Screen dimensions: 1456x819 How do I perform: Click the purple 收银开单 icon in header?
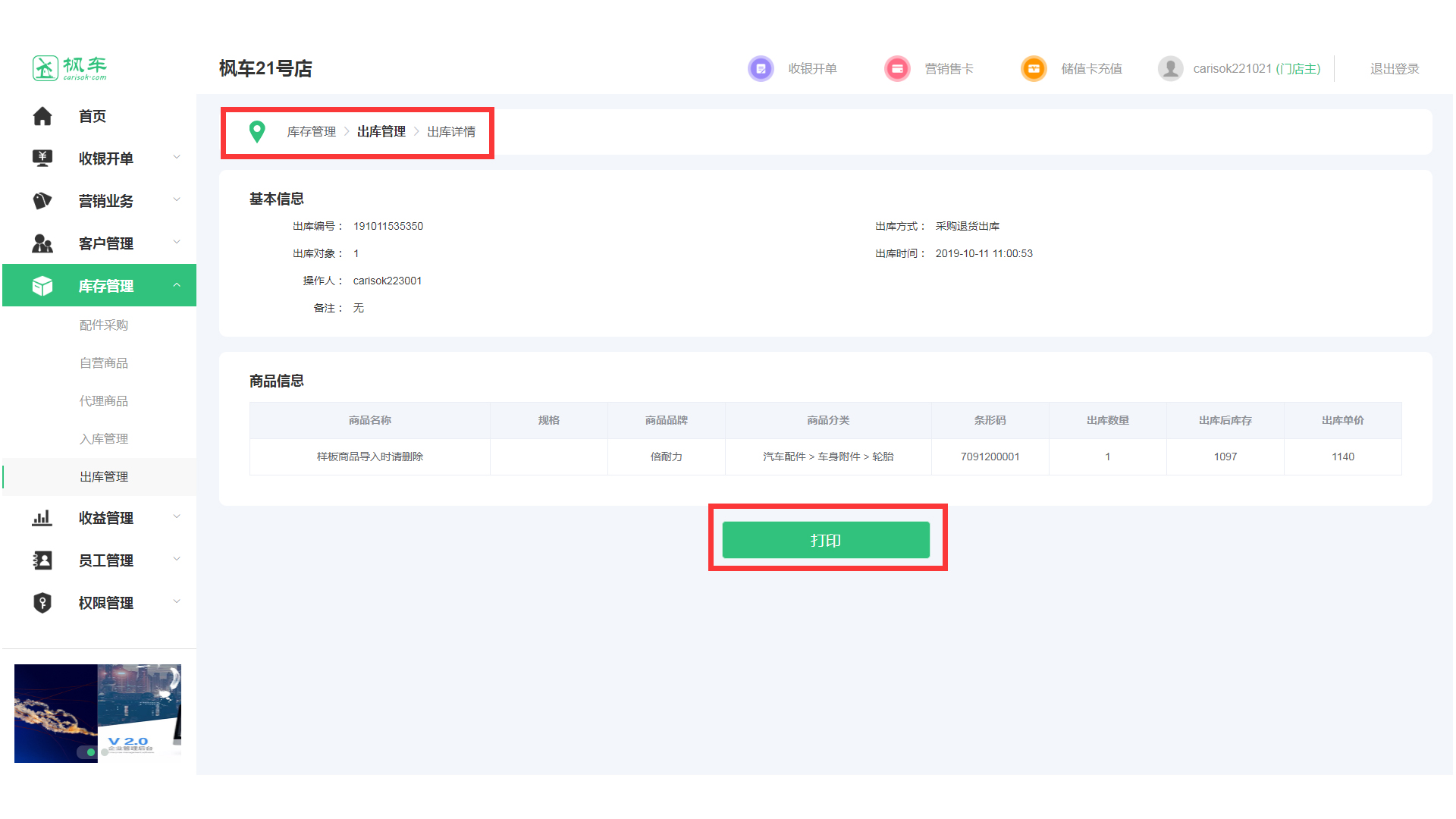(x=761, y=69)
